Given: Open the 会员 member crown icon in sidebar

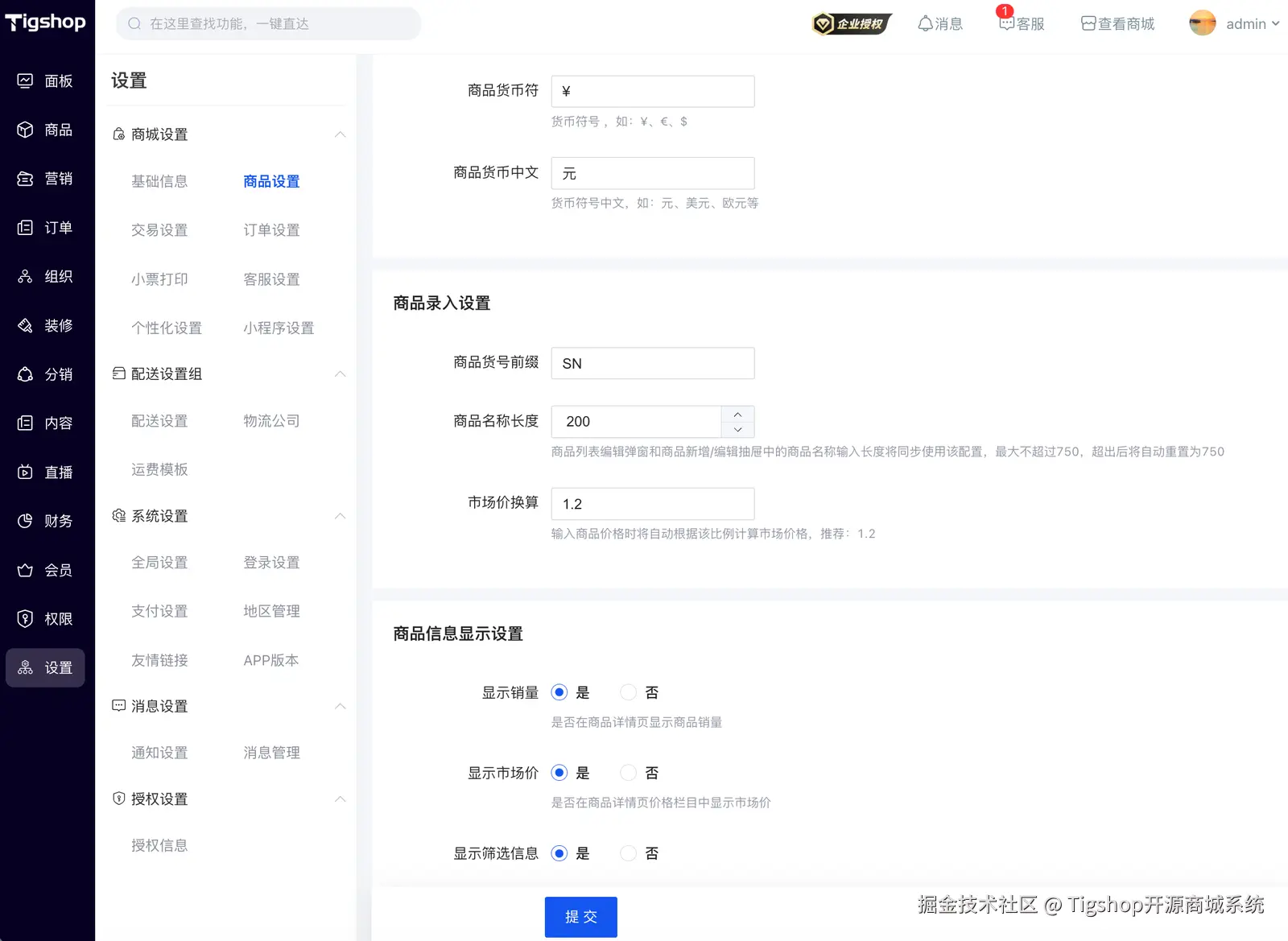Looking at the screenshot, I should 25,570.
